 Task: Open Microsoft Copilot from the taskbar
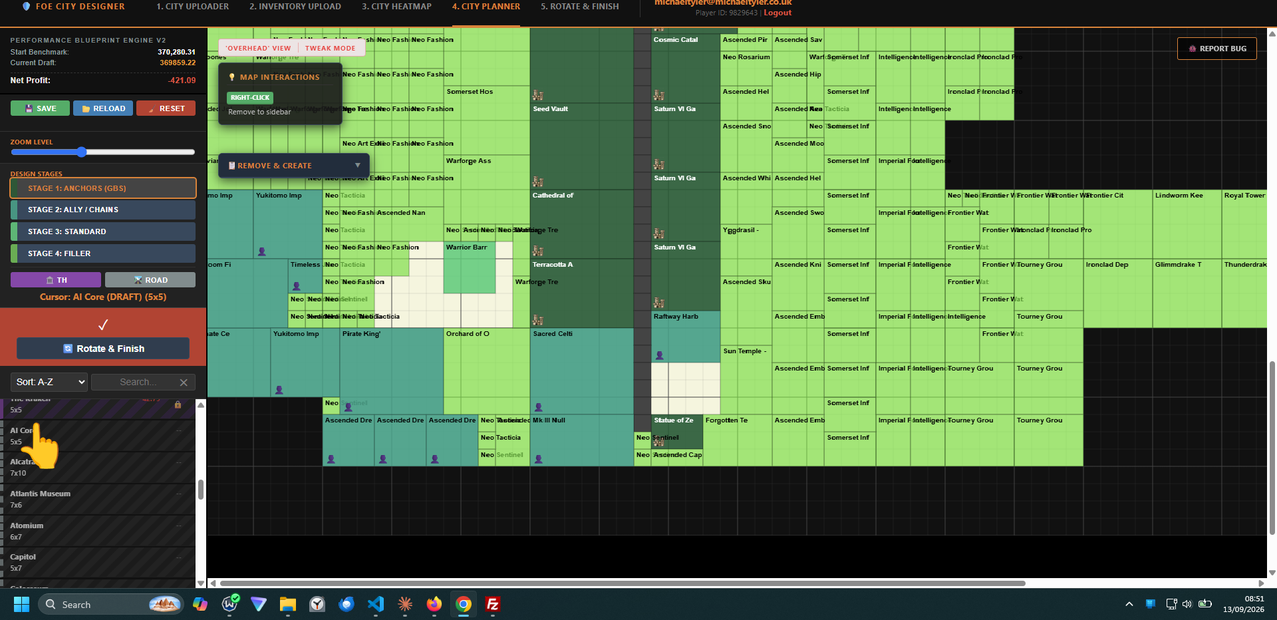pos(201,604)
